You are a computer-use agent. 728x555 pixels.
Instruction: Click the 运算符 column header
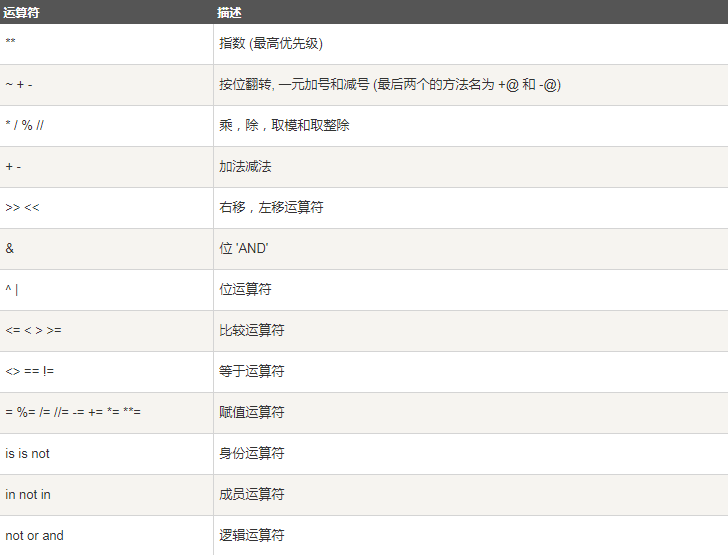tap(22, 13)
